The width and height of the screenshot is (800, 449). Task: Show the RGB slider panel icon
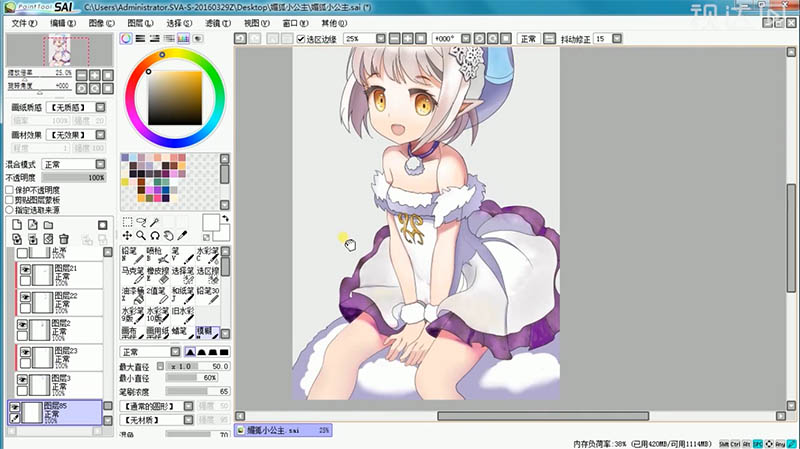140,38
